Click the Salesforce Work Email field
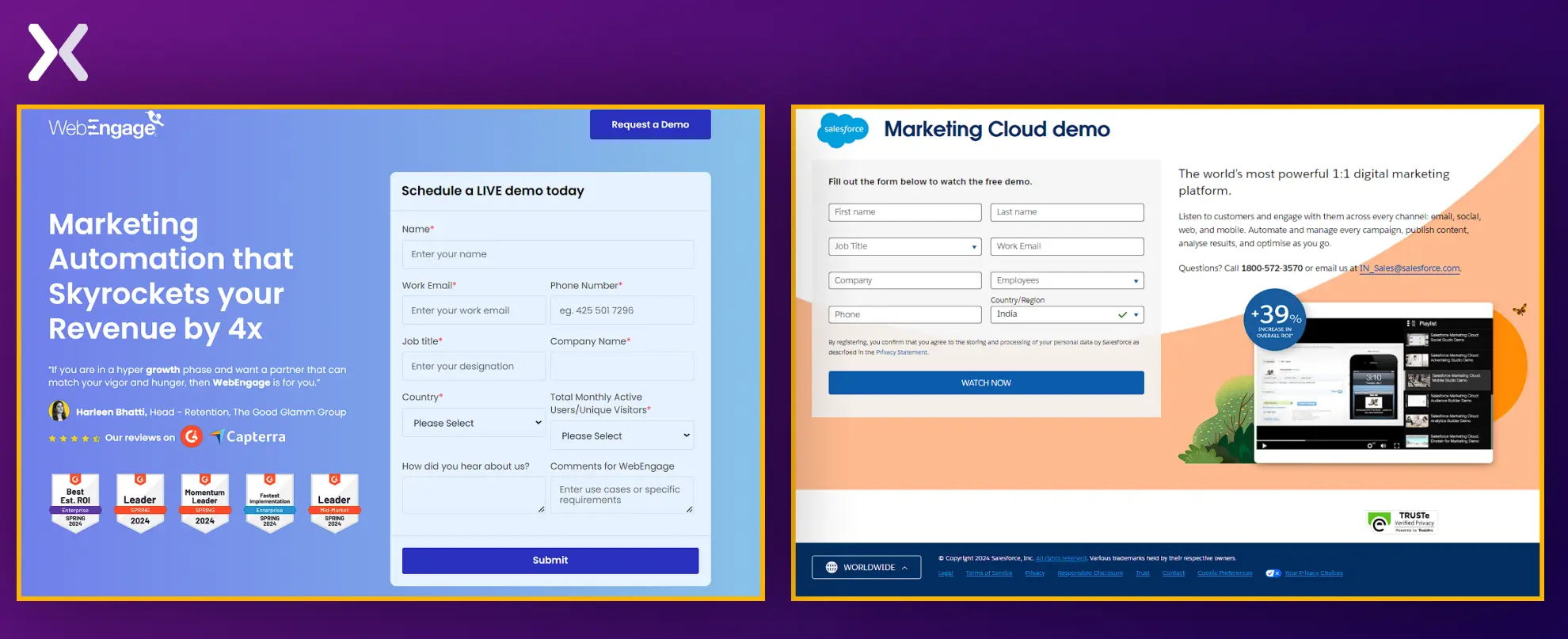 pyautogui.click(x=1068, y=246)
